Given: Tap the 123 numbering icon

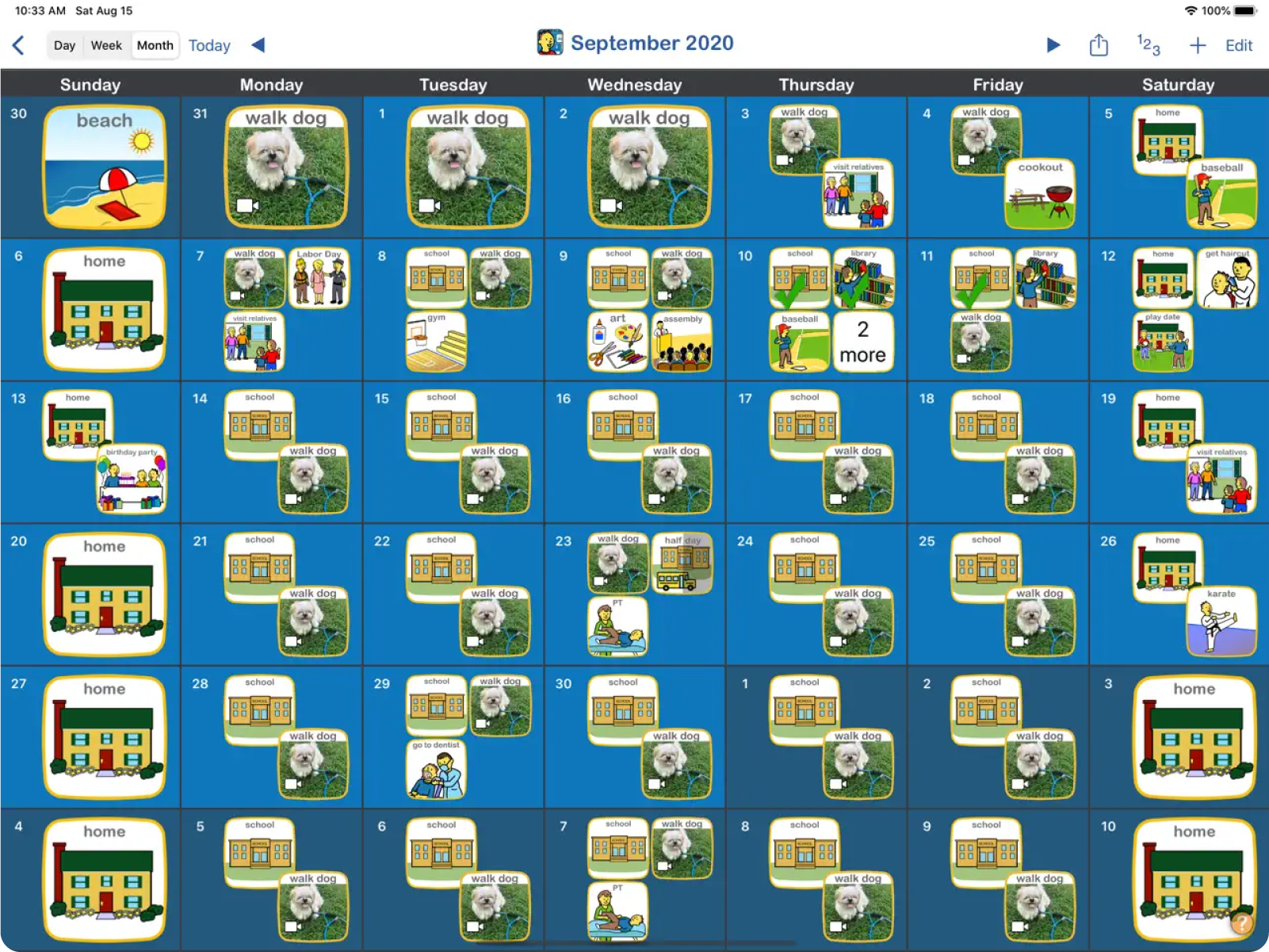Looking at the screenshot, I should coord(1148,45).
